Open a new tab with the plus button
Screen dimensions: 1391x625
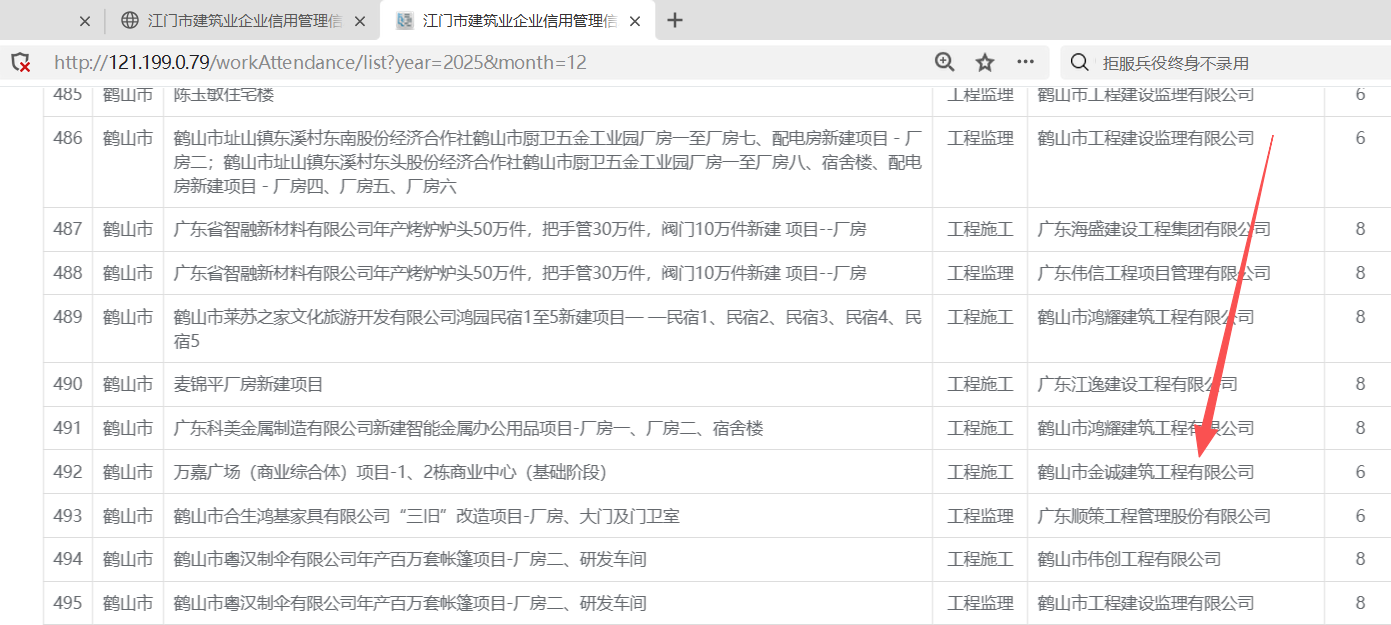click(x=675, y=20)
